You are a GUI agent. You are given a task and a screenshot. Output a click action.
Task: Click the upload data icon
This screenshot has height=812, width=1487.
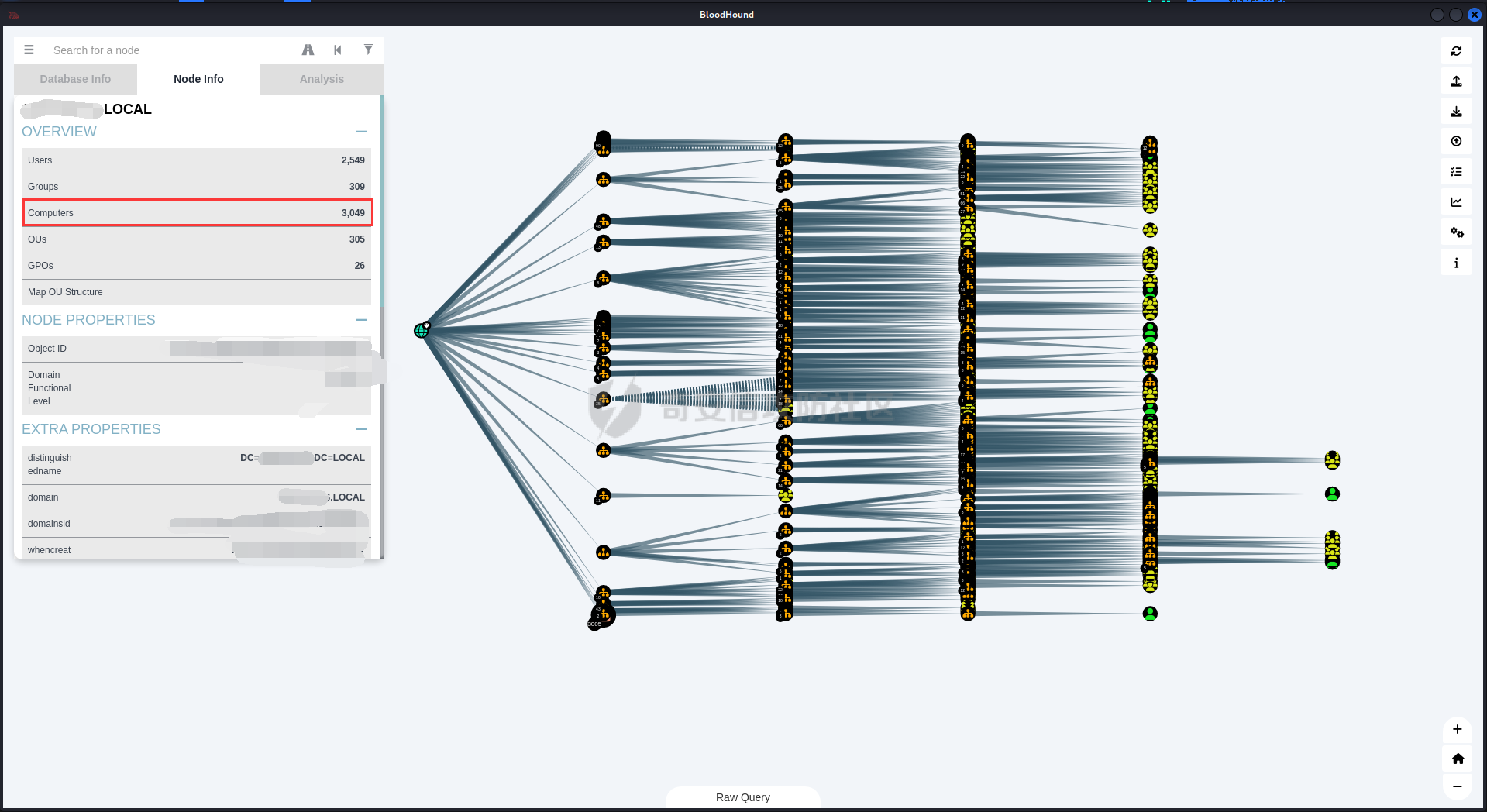pos(1456,141)
